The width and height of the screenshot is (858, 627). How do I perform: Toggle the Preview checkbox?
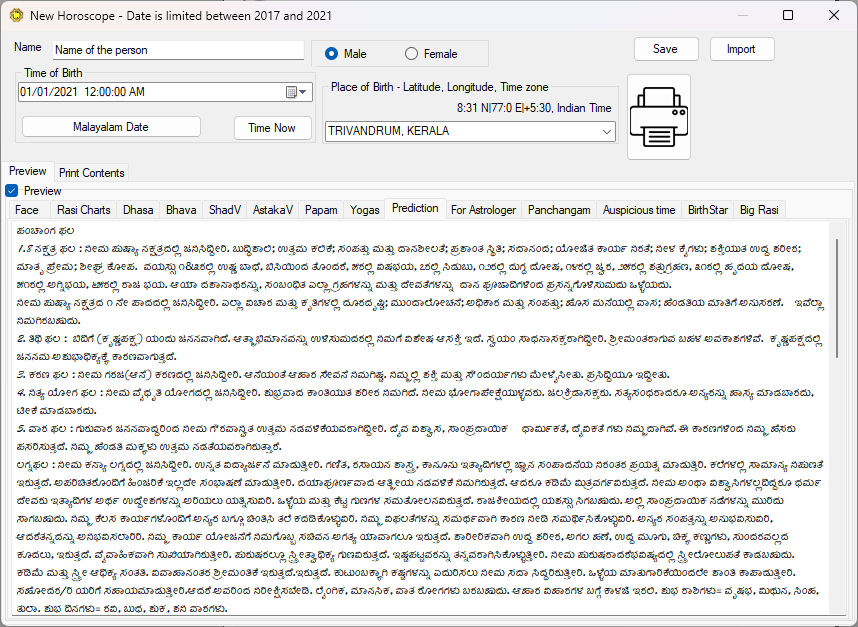(11, 191)
